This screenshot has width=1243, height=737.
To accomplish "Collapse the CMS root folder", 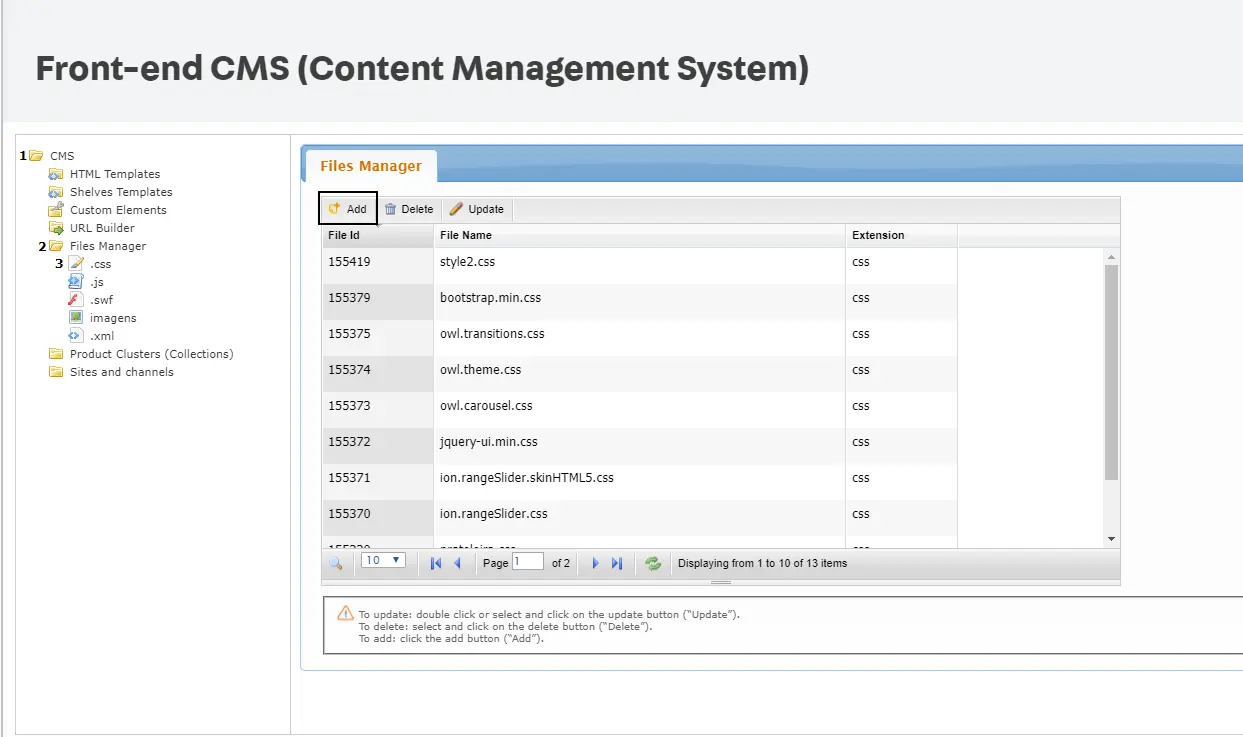I will [37, 156].
